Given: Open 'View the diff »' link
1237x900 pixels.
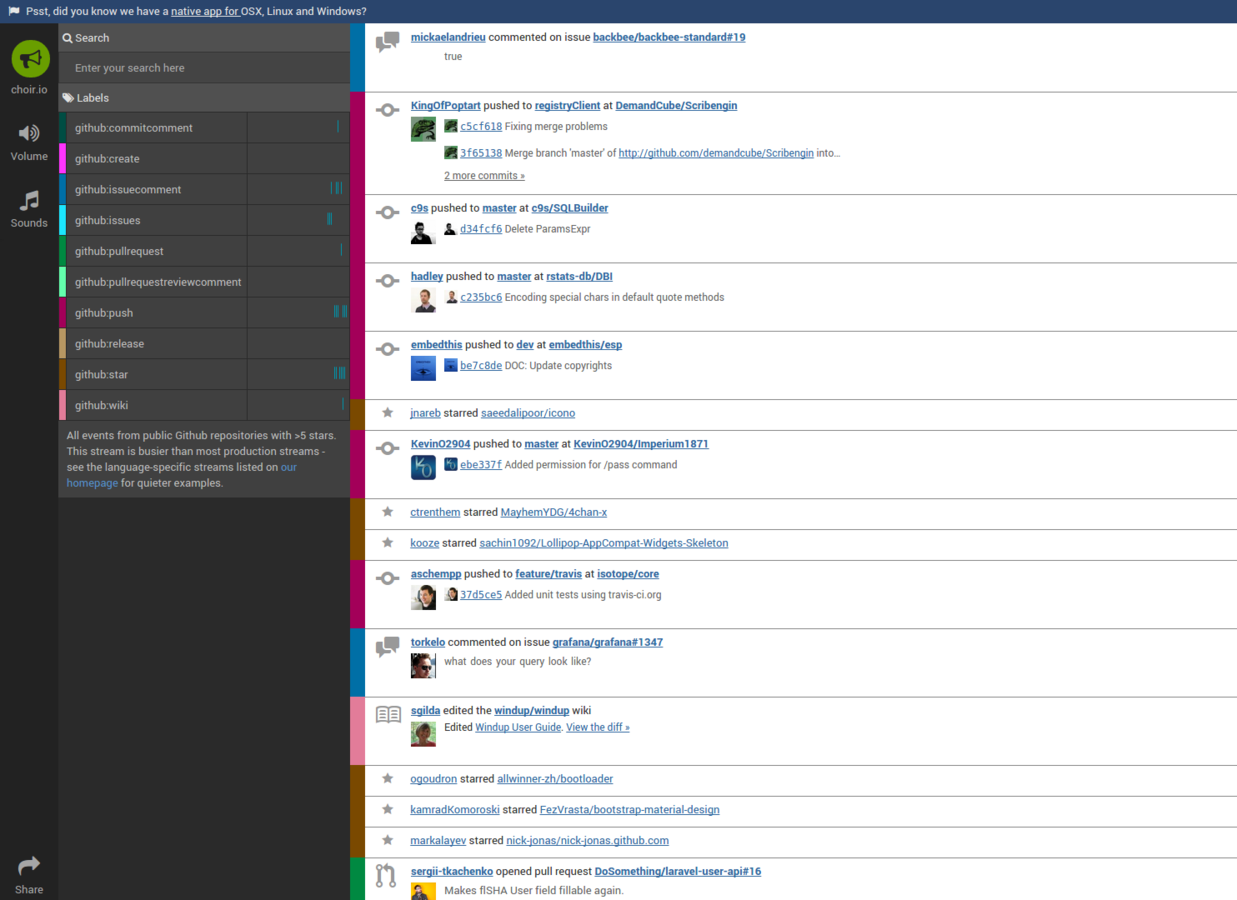Looking at the screenshot, I should [598, 727].
